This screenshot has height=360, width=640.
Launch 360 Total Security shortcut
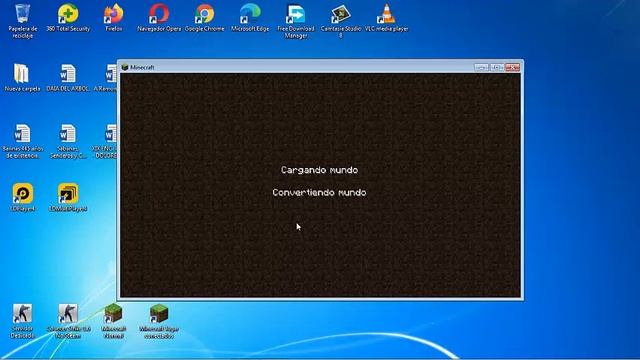click(x=68, y=18)
